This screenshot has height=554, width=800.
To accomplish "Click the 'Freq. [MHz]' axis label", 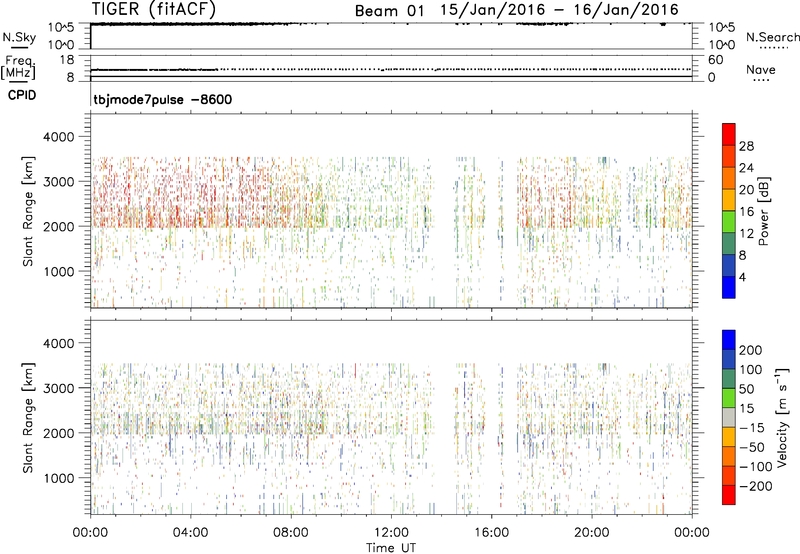I will (18, 67).
